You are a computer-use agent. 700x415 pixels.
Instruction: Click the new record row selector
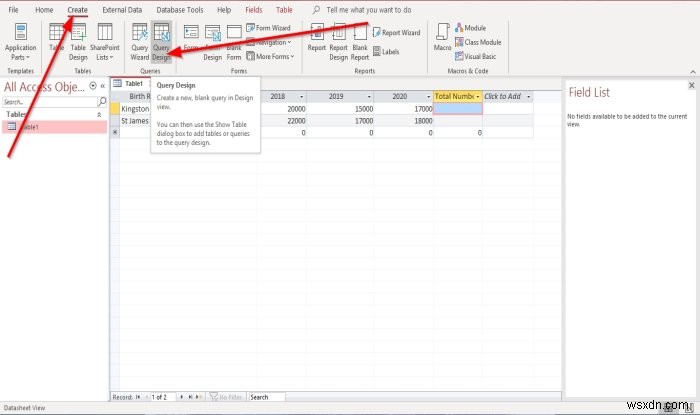pyautogui.click(x=115, y=133)
